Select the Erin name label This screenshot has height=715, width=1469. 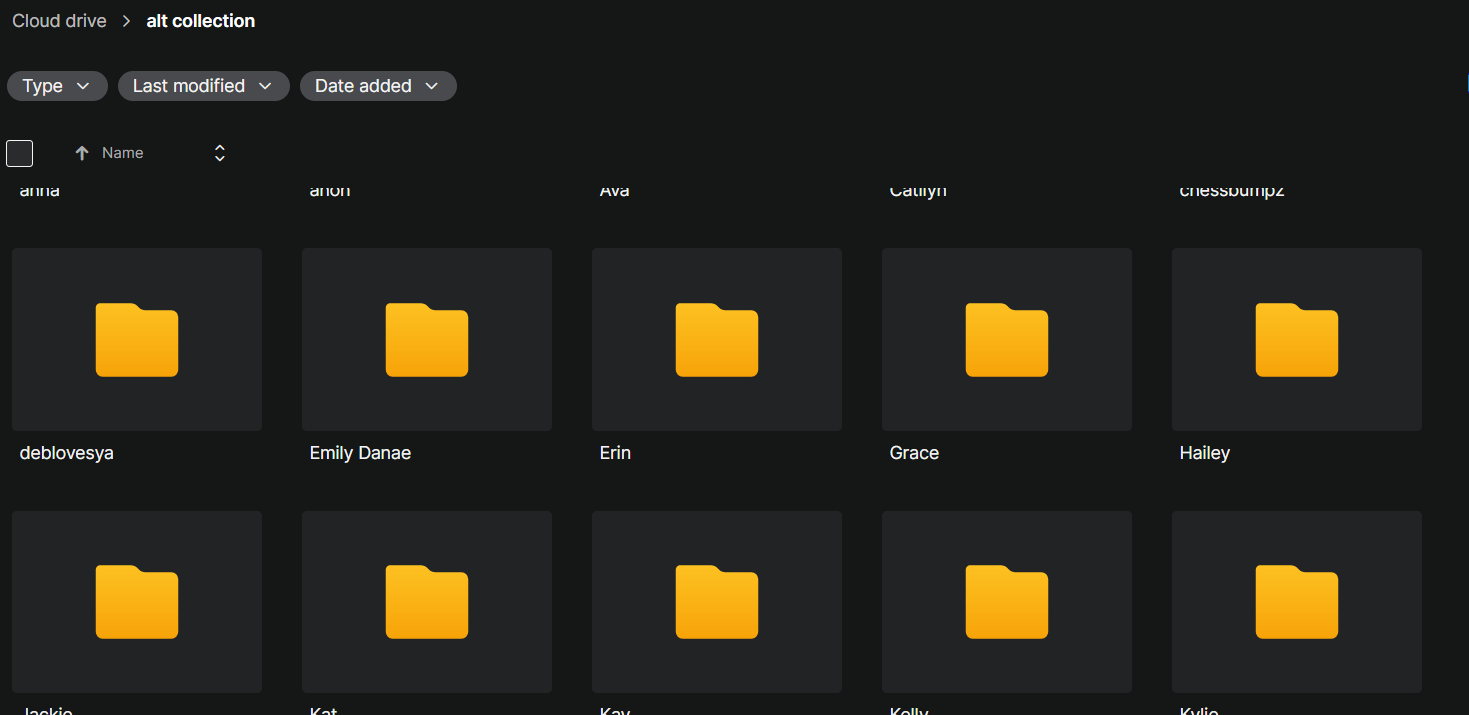pyautogui.click(x=615, y=453)
